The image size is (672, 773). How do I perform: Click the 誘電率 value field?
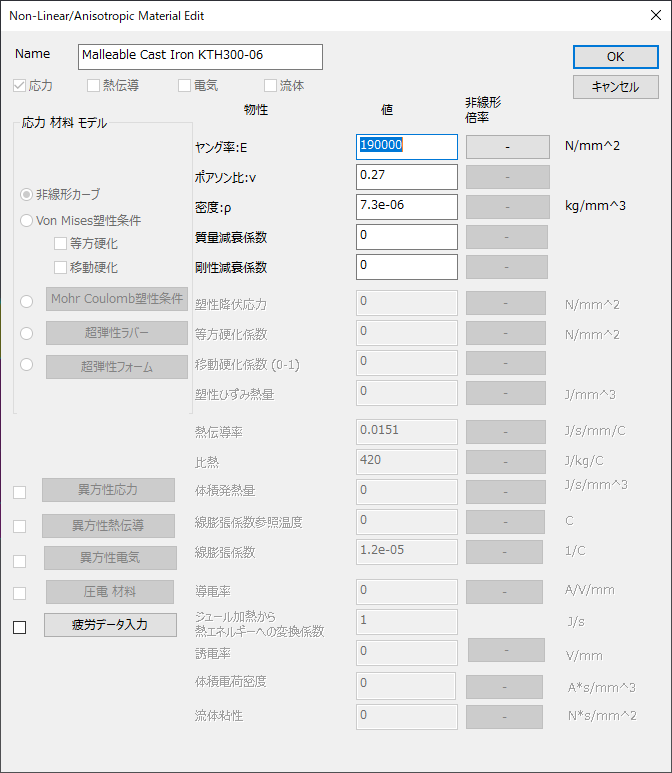[x=407, y=653]
